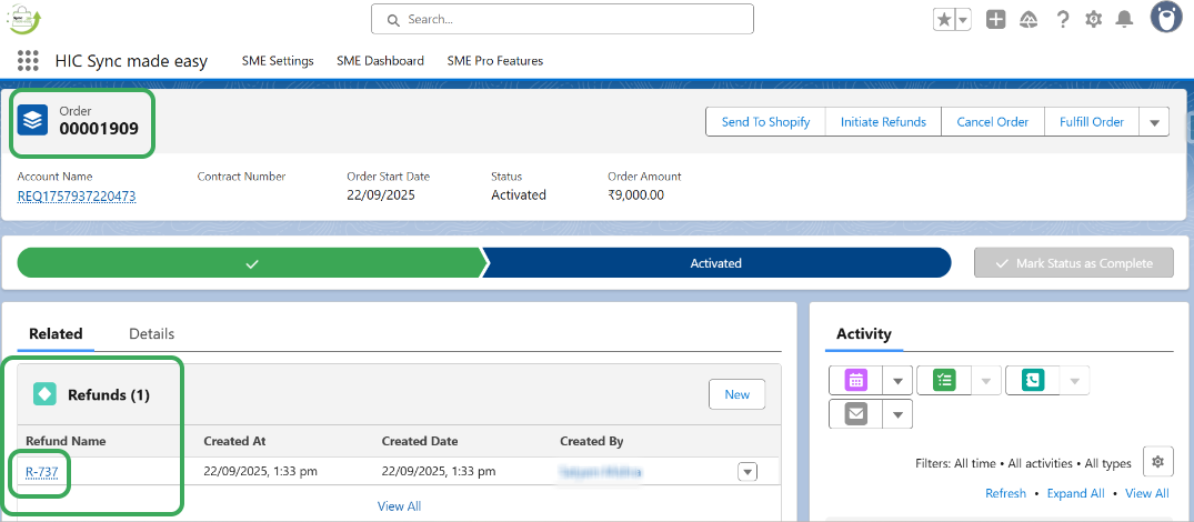
Task: Select the Activity tab
Action: coord(864,333)
